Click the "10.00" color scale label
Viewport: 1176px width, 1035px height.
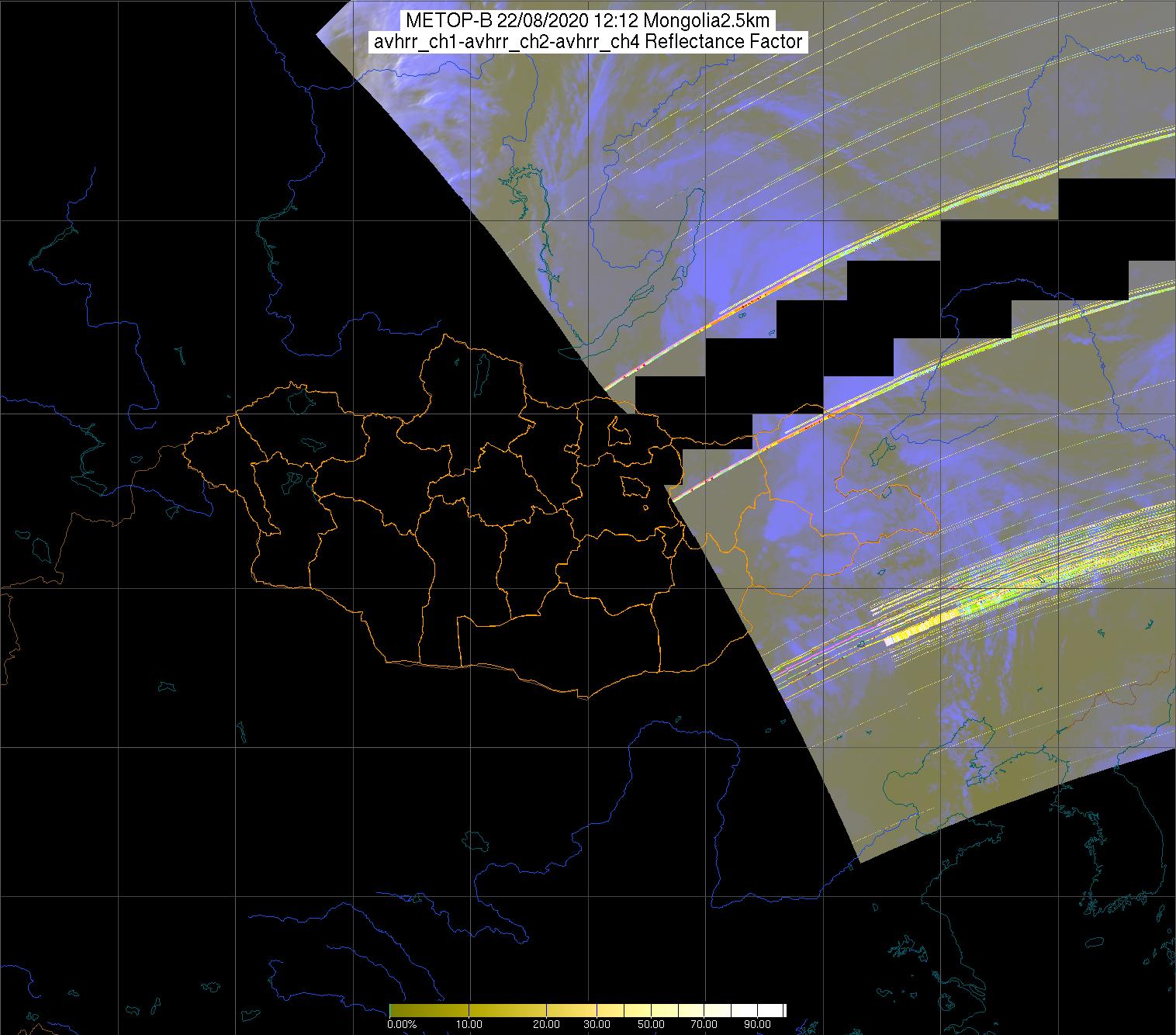(x=470, y=1024)
